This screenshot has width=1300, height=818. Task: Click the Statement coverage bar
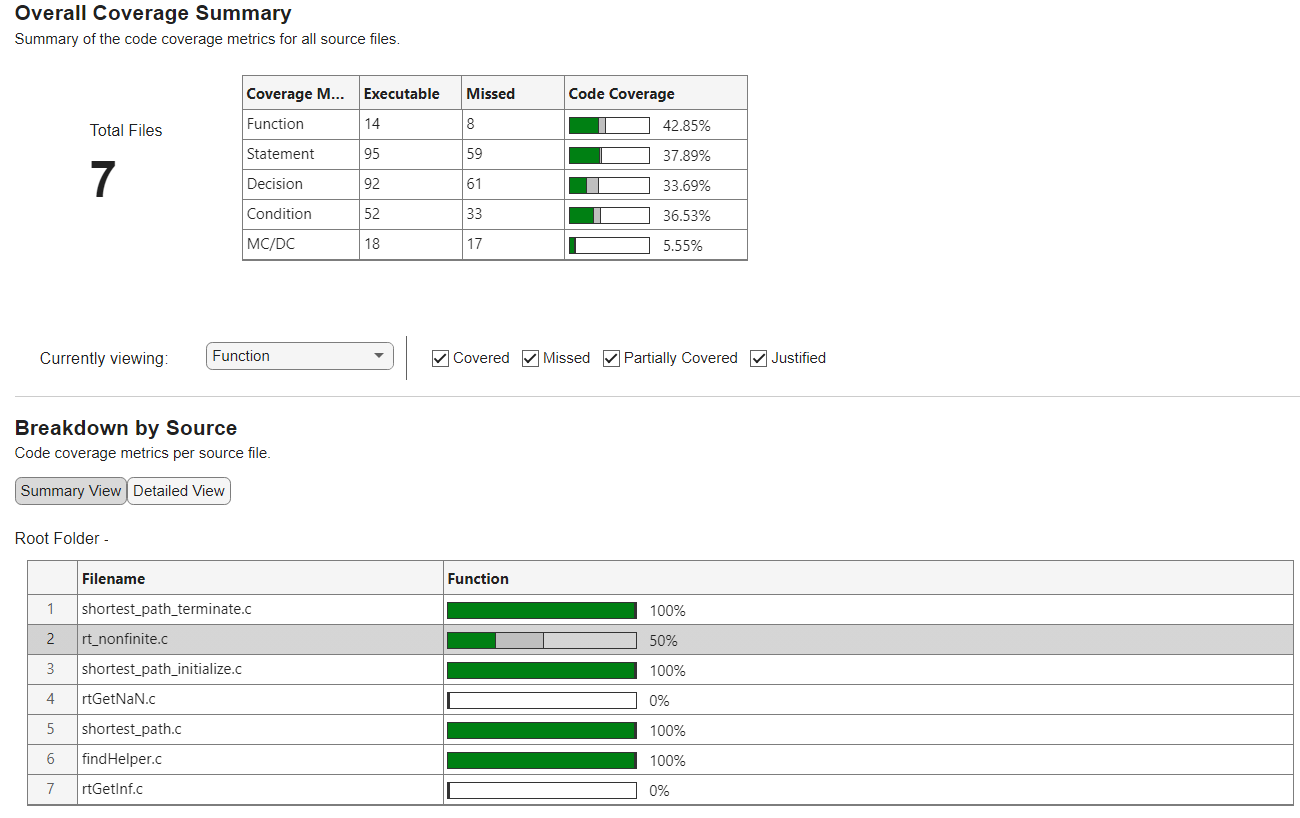coord(608,154)
